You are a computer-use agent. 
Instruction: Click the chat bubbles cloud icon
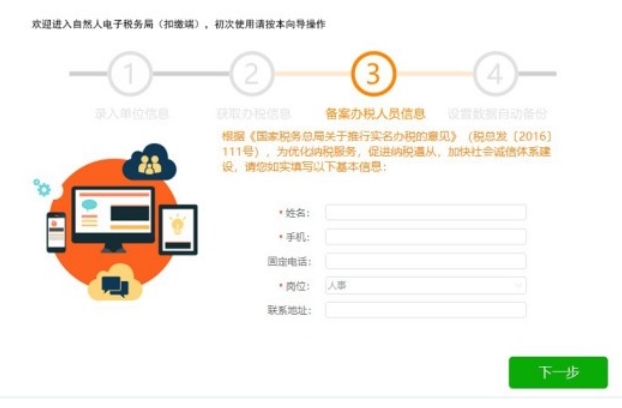115,283
